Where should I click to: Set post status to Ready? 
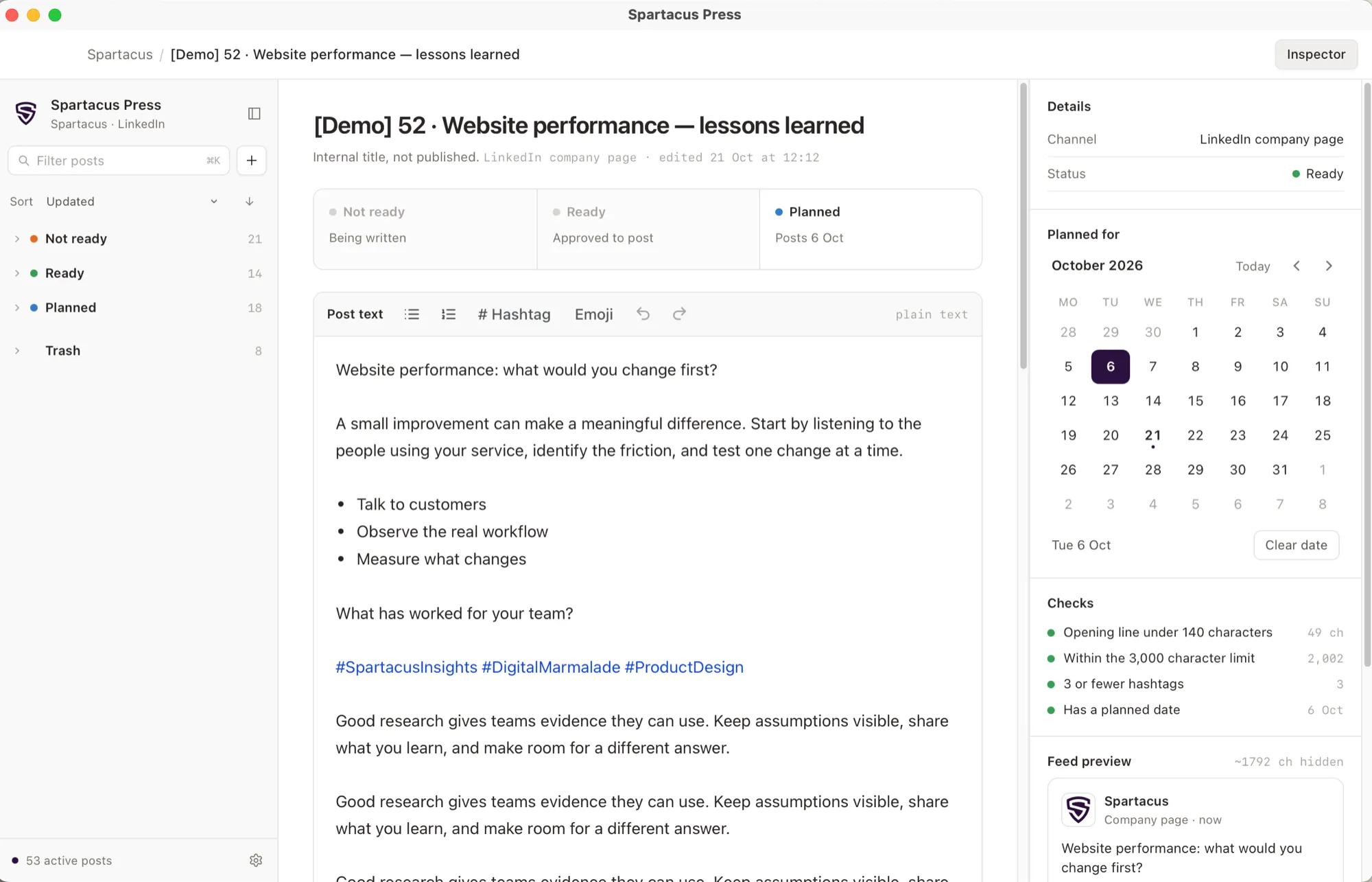pos(648,229)
